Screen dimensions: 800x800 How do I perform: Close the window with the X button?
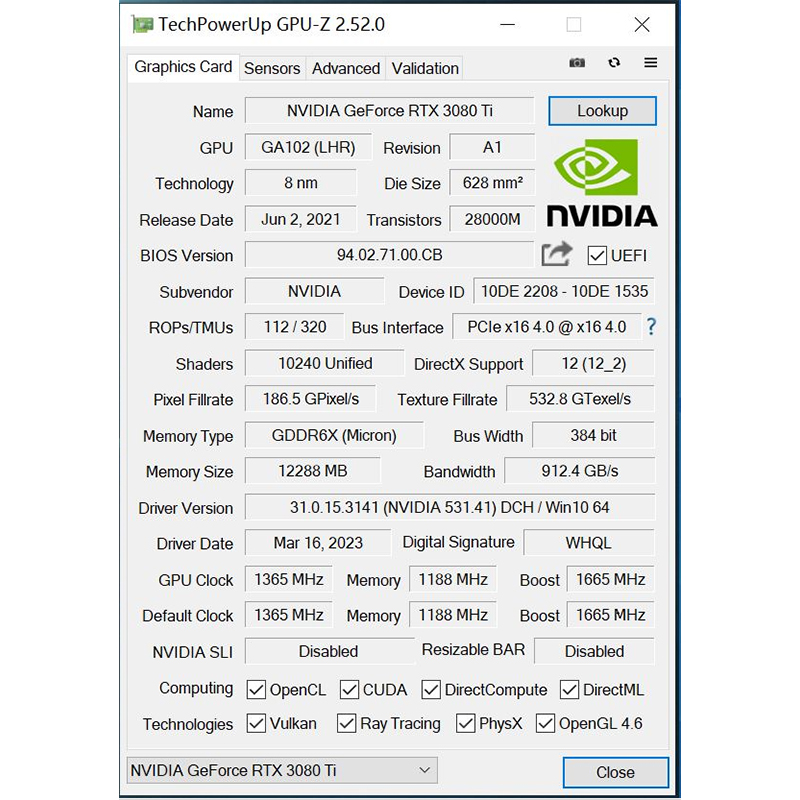[x=642, y=24]
